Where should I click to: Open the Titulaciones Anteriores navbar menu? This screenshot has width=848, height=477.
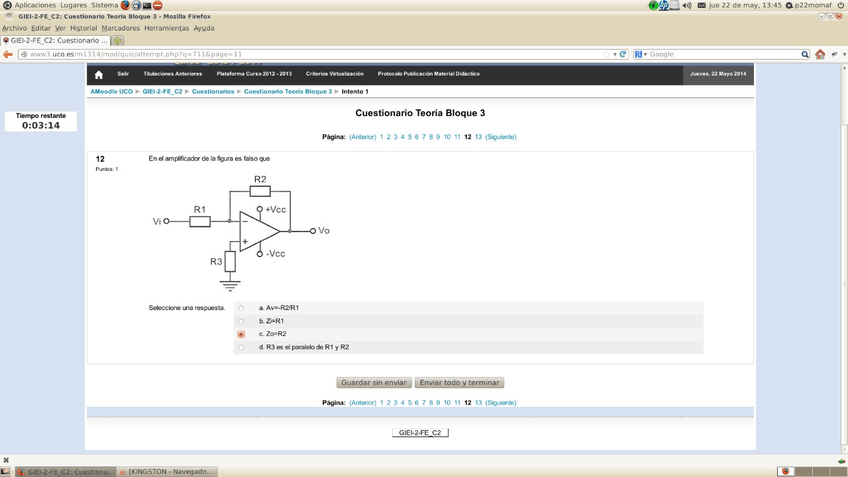click(x=172, y=74)
